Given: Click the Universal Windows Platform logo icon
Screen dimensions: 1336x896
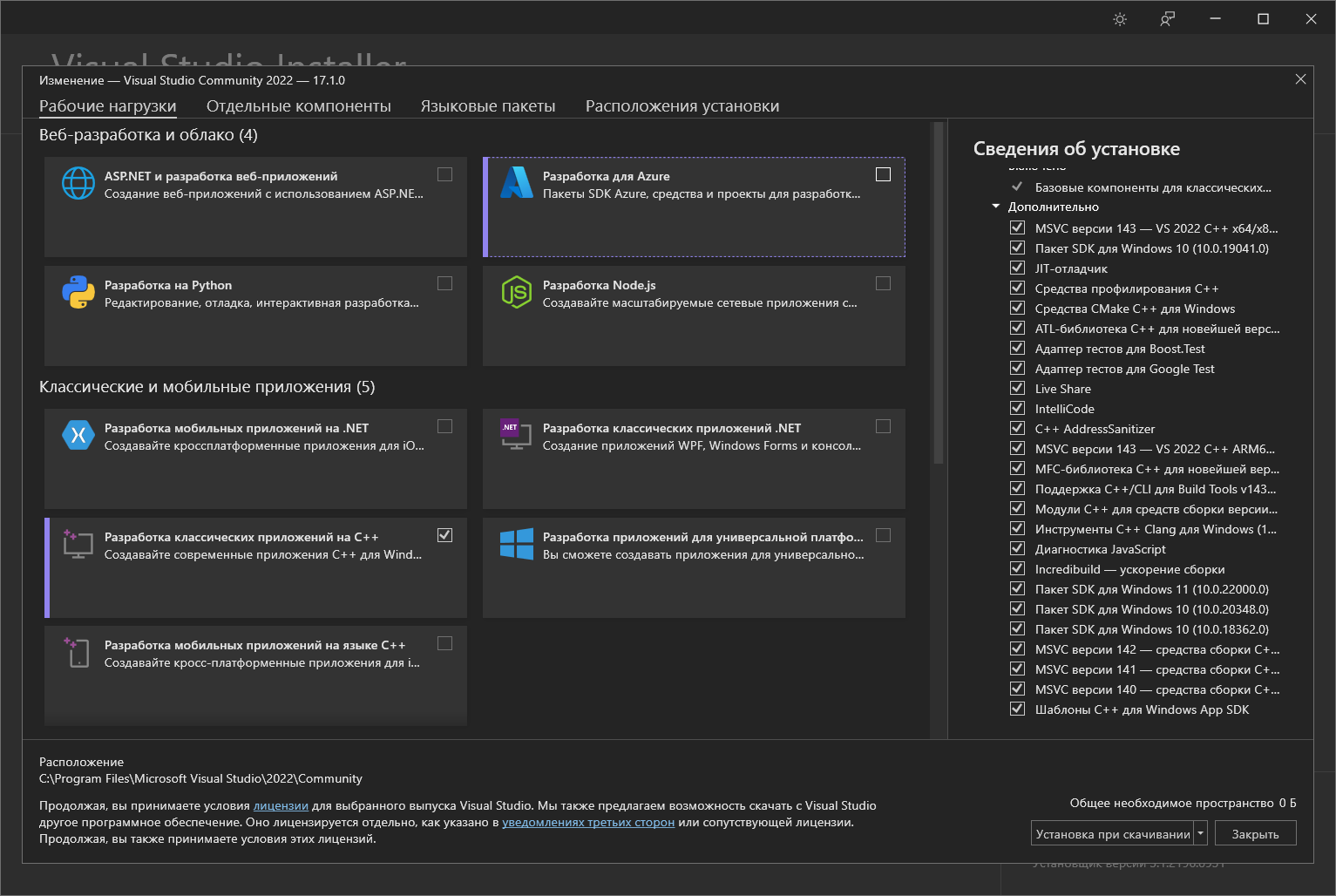Looking at the screenshot, I should [x=517, y=544].
